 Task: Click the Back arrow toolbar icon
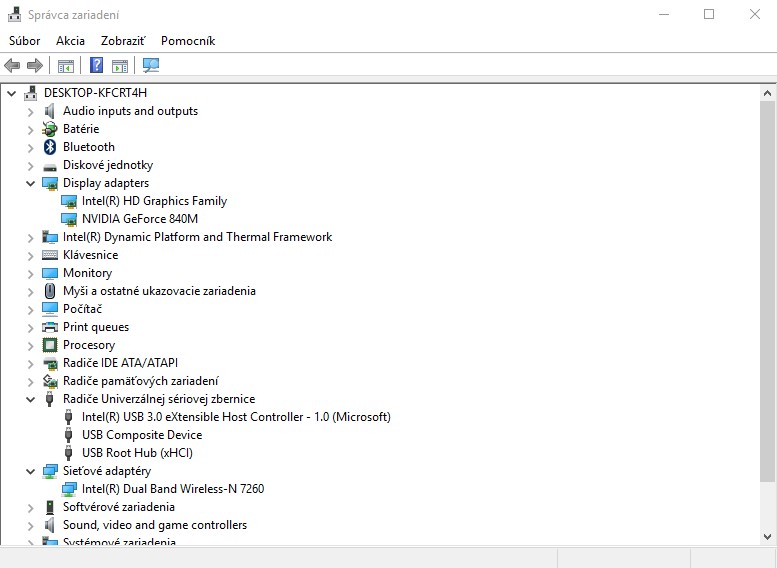pos(12,65)
